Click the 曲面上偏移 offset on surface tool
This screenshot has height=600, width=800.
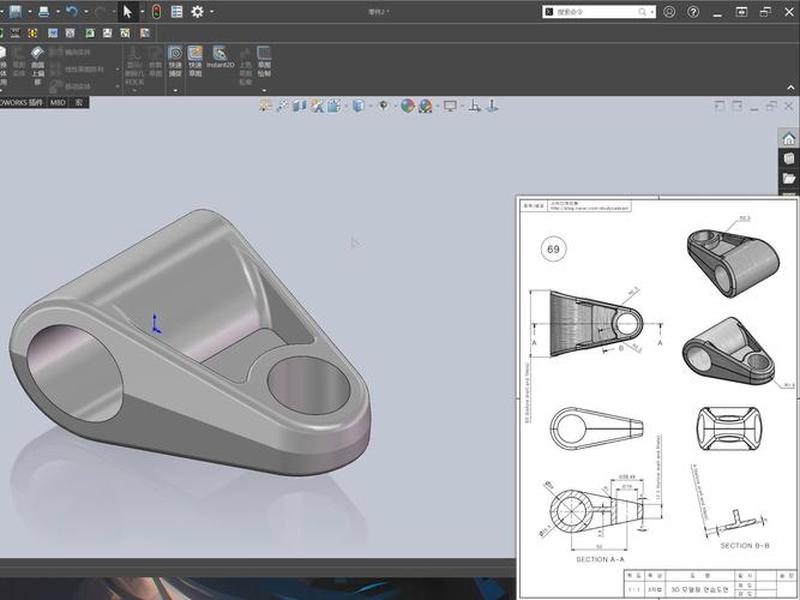[38, 65]
